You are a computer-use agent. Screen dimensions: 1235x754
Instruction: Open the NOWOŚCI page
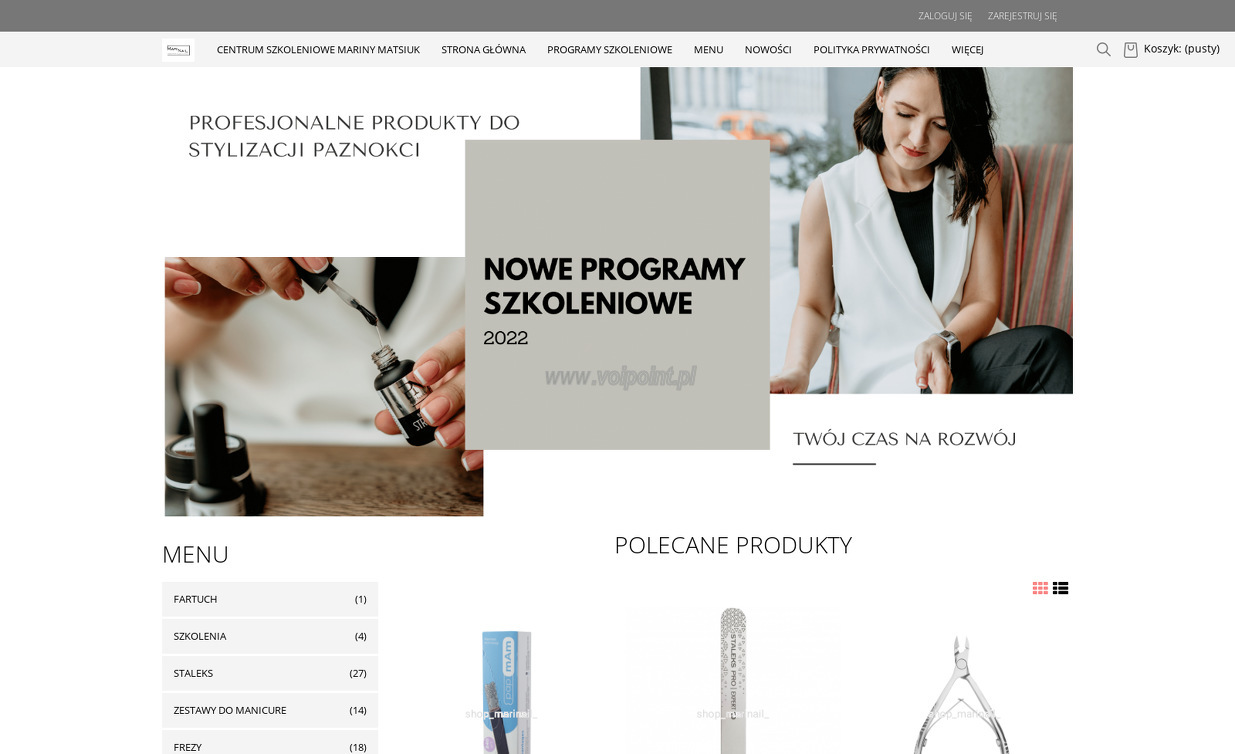[x=768, y=50]
